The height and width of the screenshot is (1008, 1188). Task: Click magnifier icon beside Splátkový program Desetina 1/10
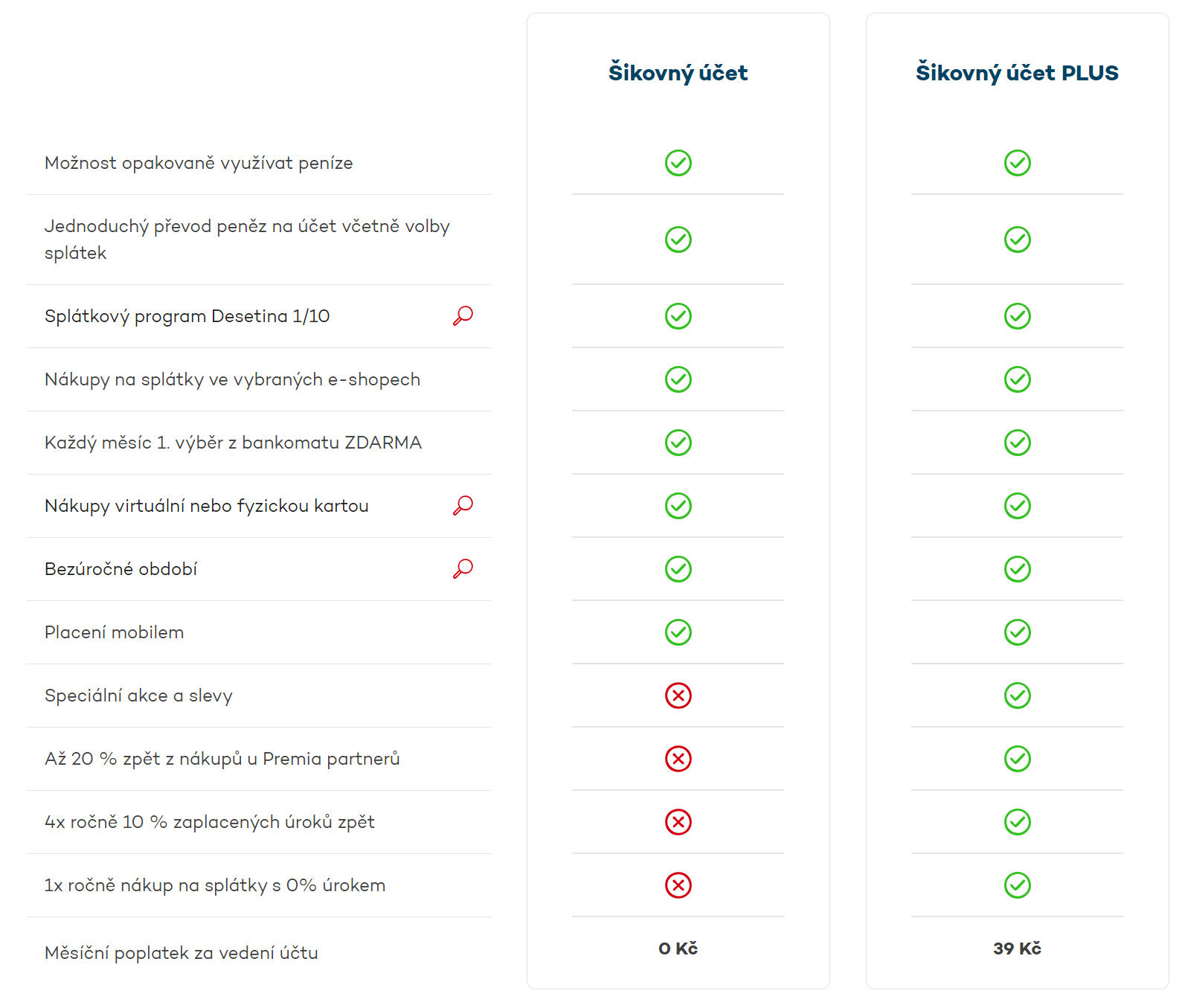coord(463,316)
